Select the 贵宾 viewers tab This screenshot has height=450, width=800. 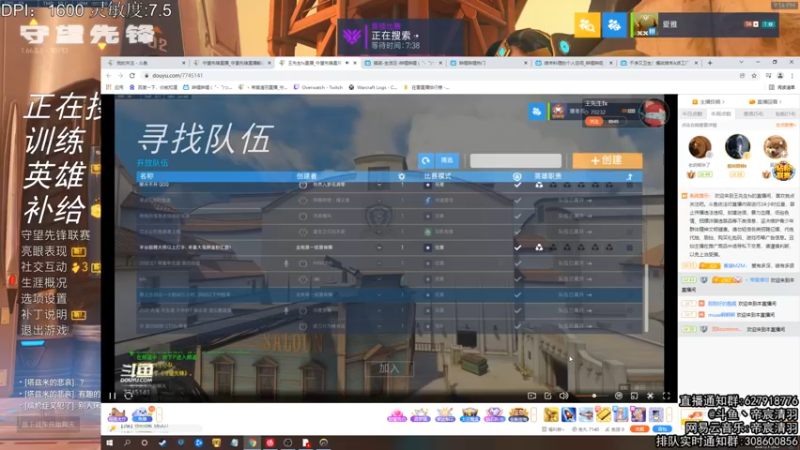tap(753, 114)
